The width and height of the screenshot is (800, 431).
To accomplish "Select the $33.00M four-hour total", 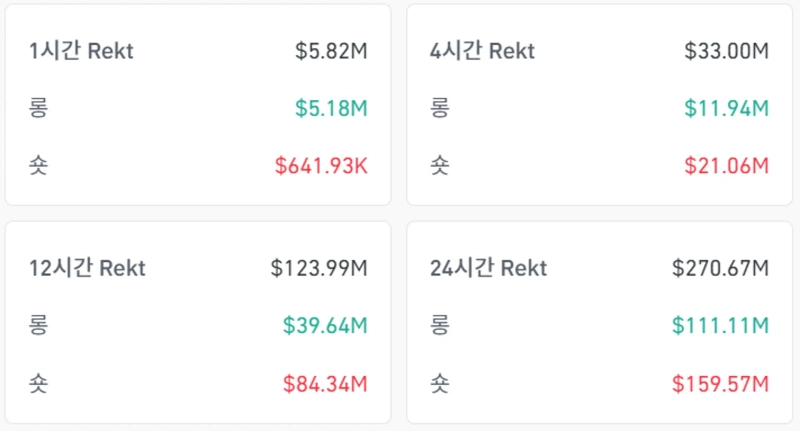I will pos(726,51).
